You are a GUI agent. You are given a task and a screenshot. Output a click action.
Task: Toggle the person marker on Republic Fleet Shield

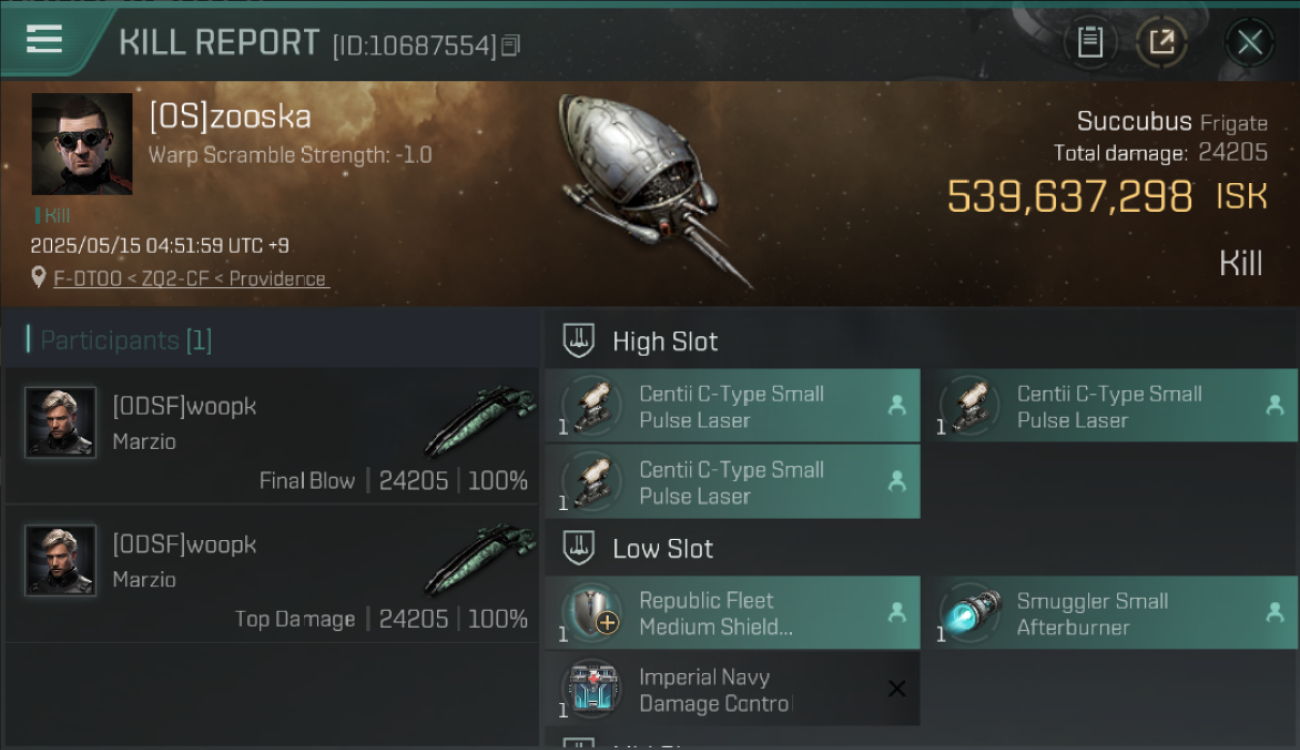coord(897,612)
